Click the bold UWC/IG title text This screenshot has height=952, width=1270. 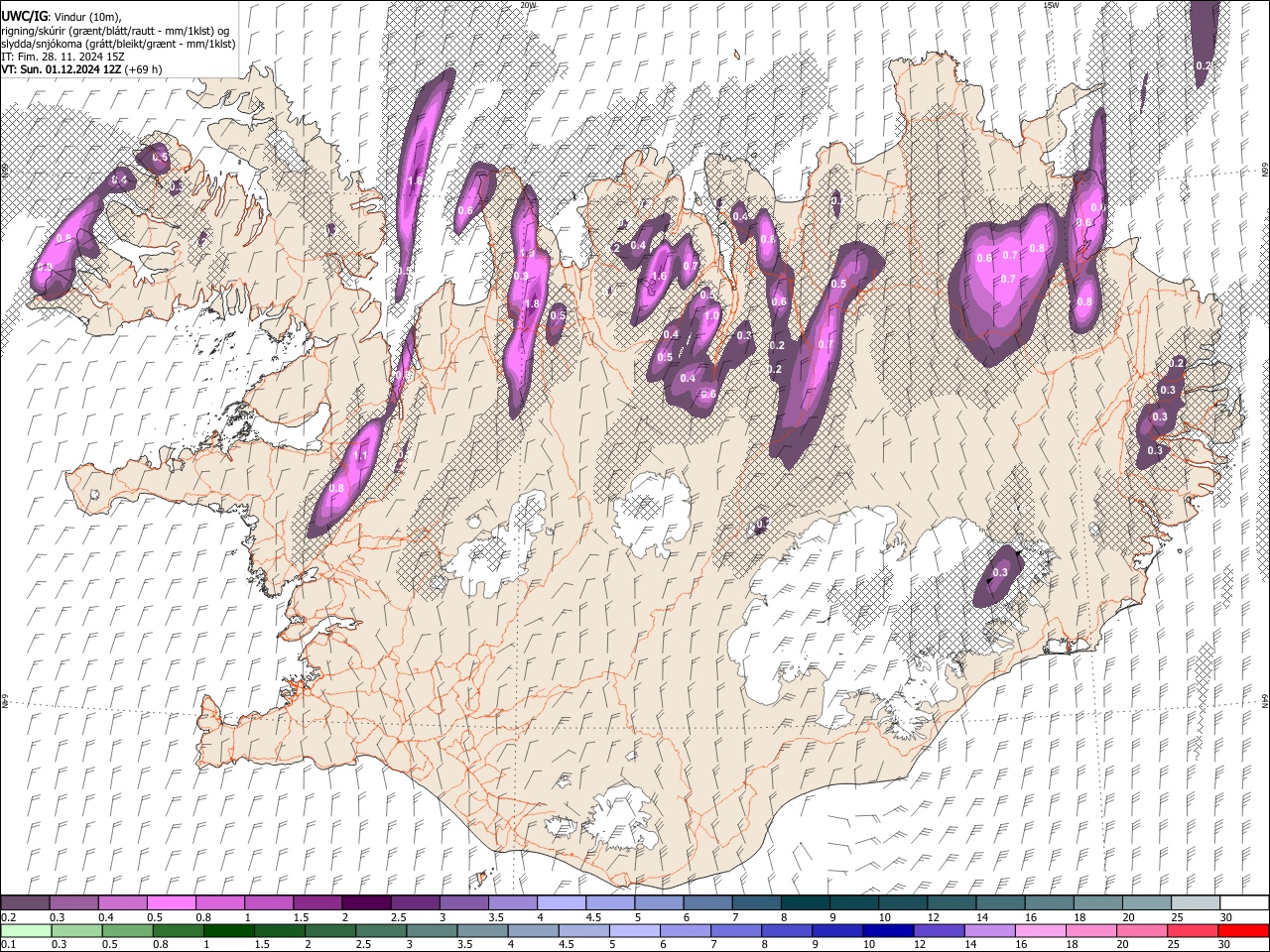pos(24,16)
